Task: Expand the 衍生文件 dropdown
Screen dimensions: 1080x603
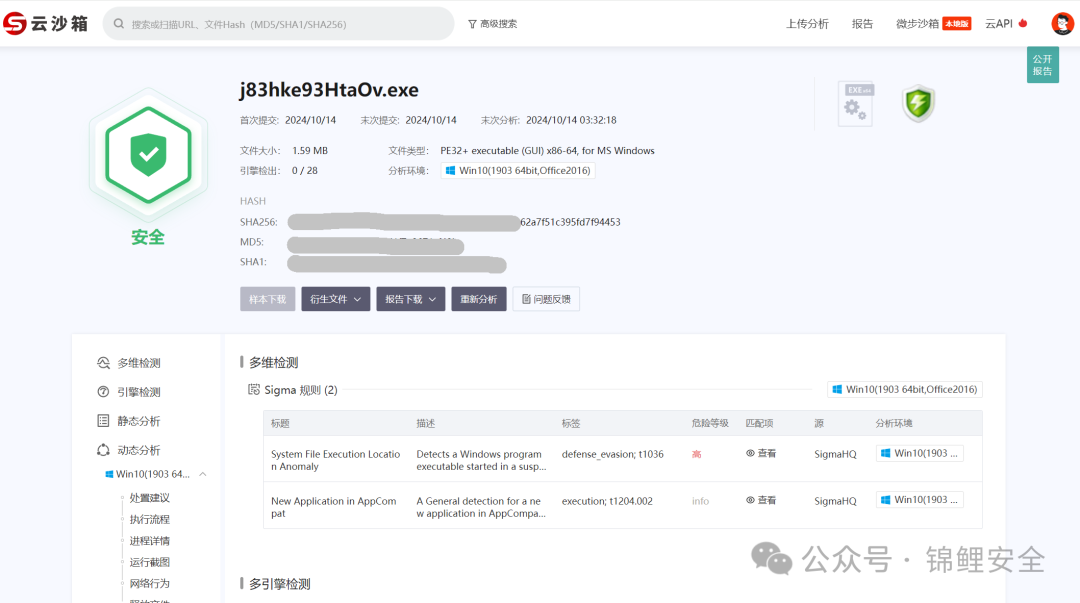Action: tap(335, 299)
